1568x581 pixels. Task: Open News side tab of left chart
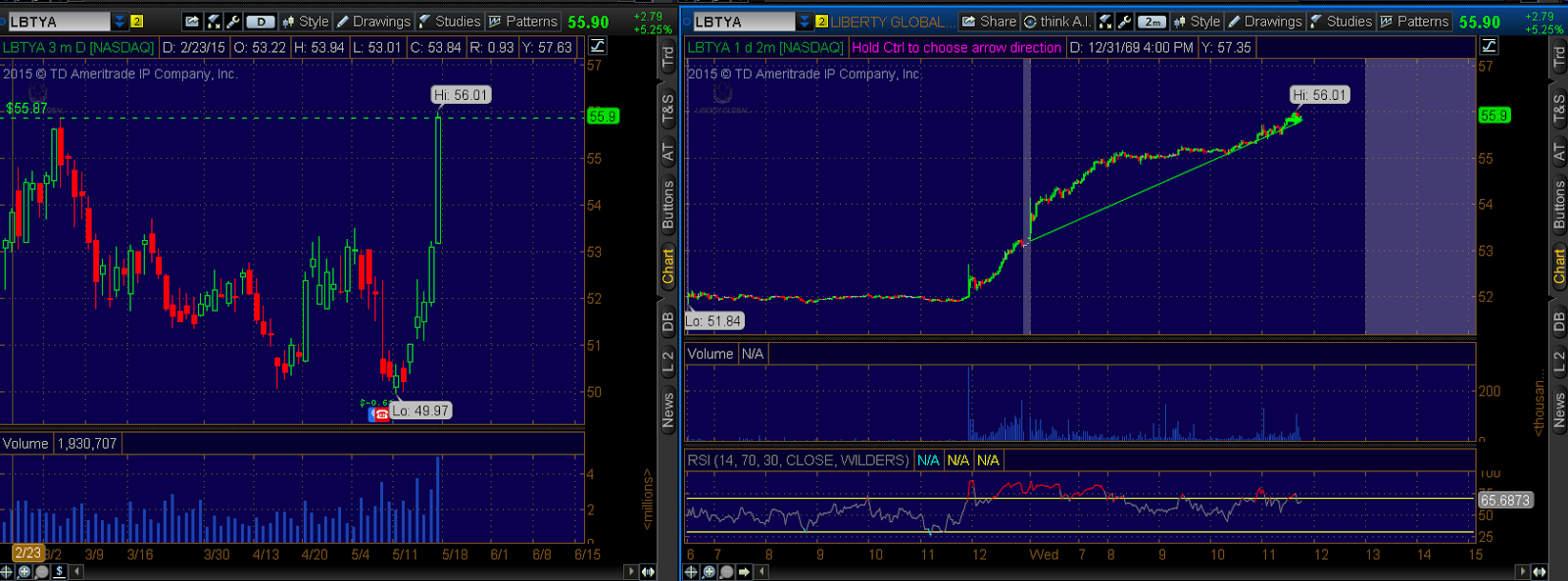[668, 410]
